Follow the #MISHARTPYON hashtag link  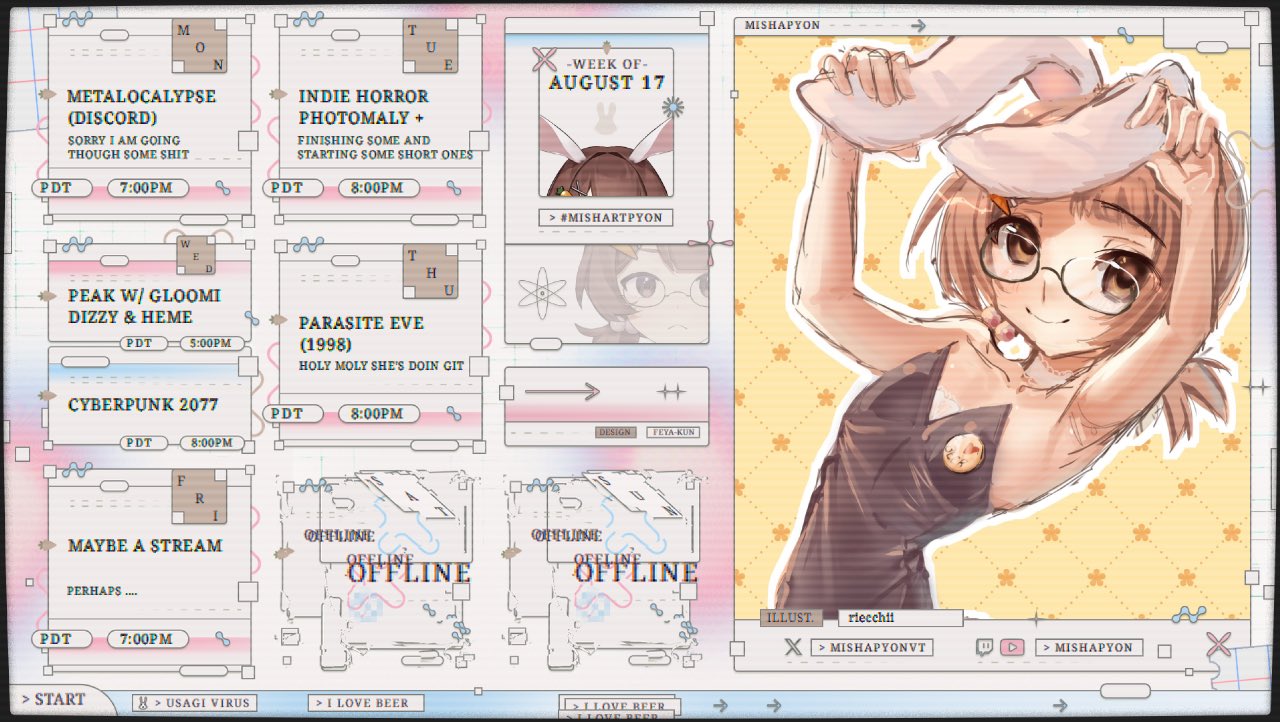point(606,217)
